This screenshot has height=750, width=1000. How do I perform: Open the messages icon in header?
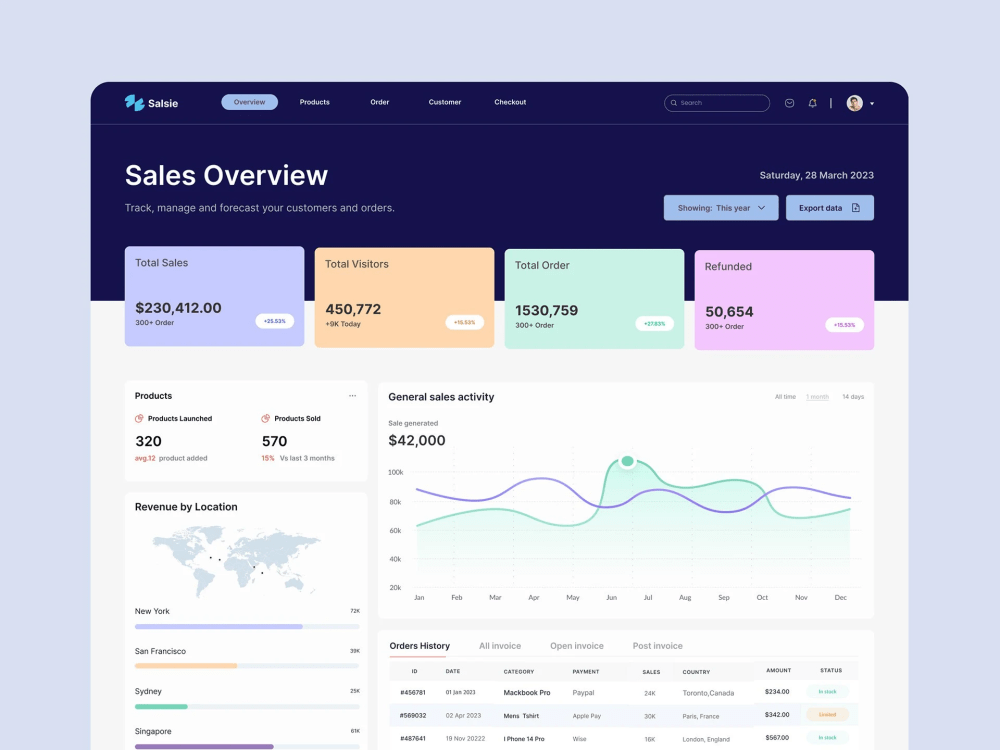coord(790,103)
